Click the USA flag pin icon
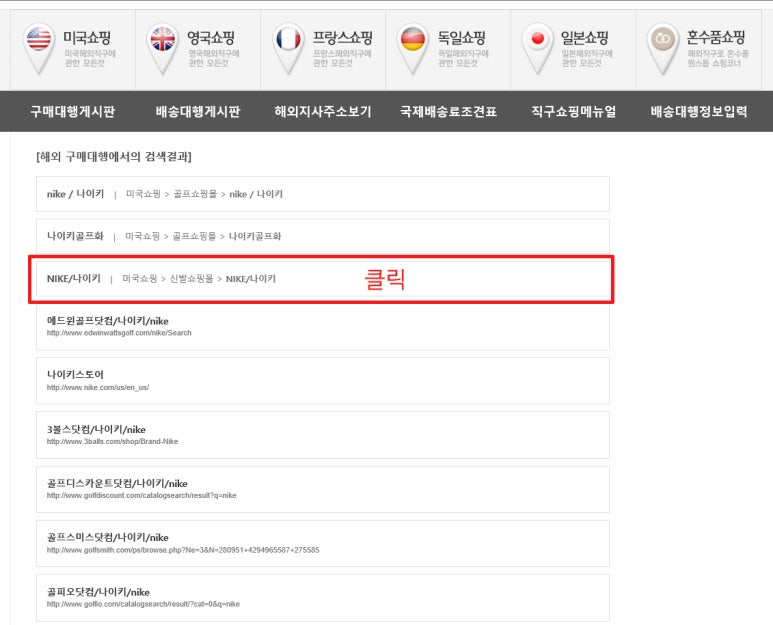 pyautogui.click(x=39, y=49)
